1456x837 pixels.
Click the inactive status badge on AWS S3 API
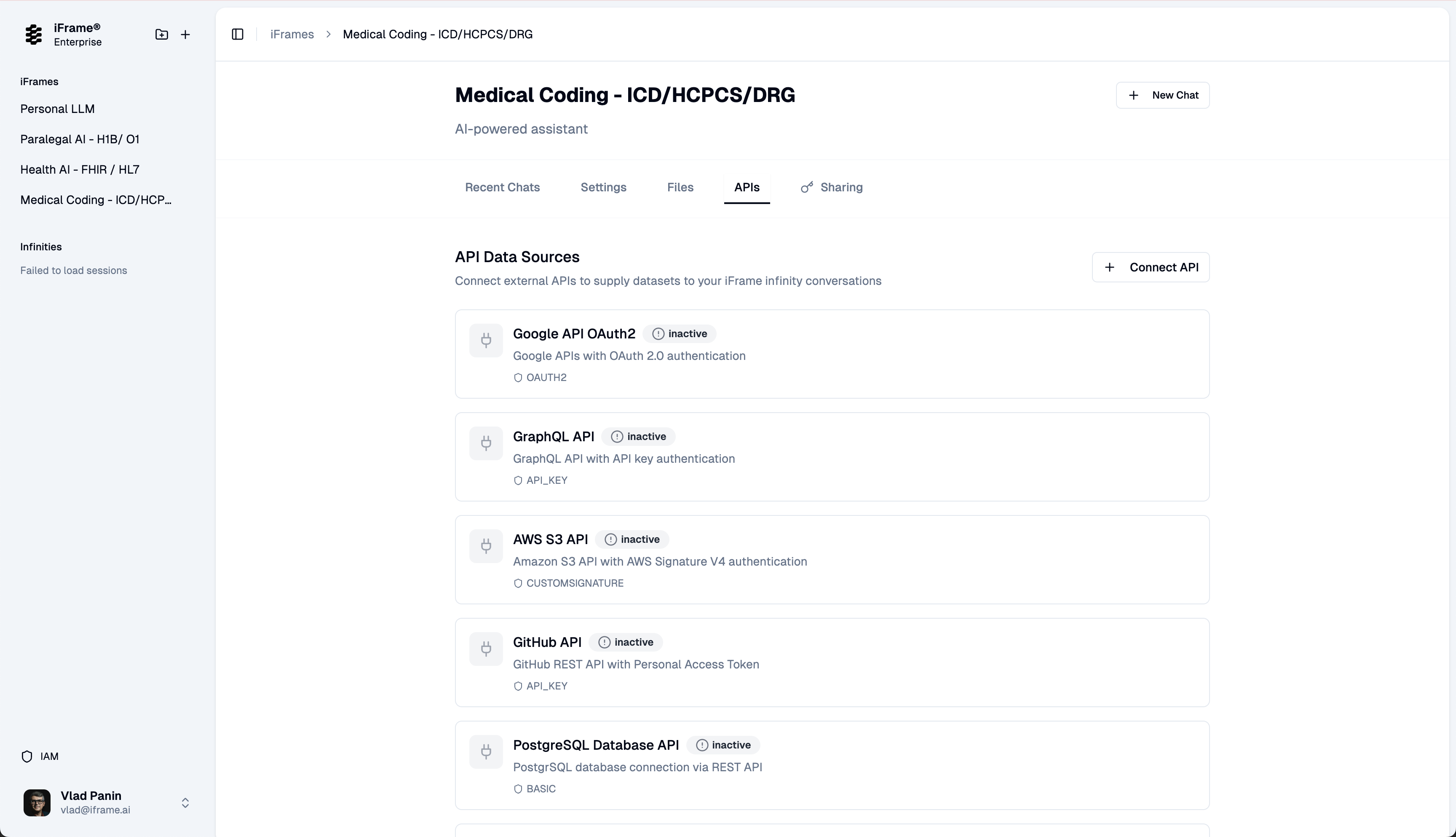click(x=632, y=540)
